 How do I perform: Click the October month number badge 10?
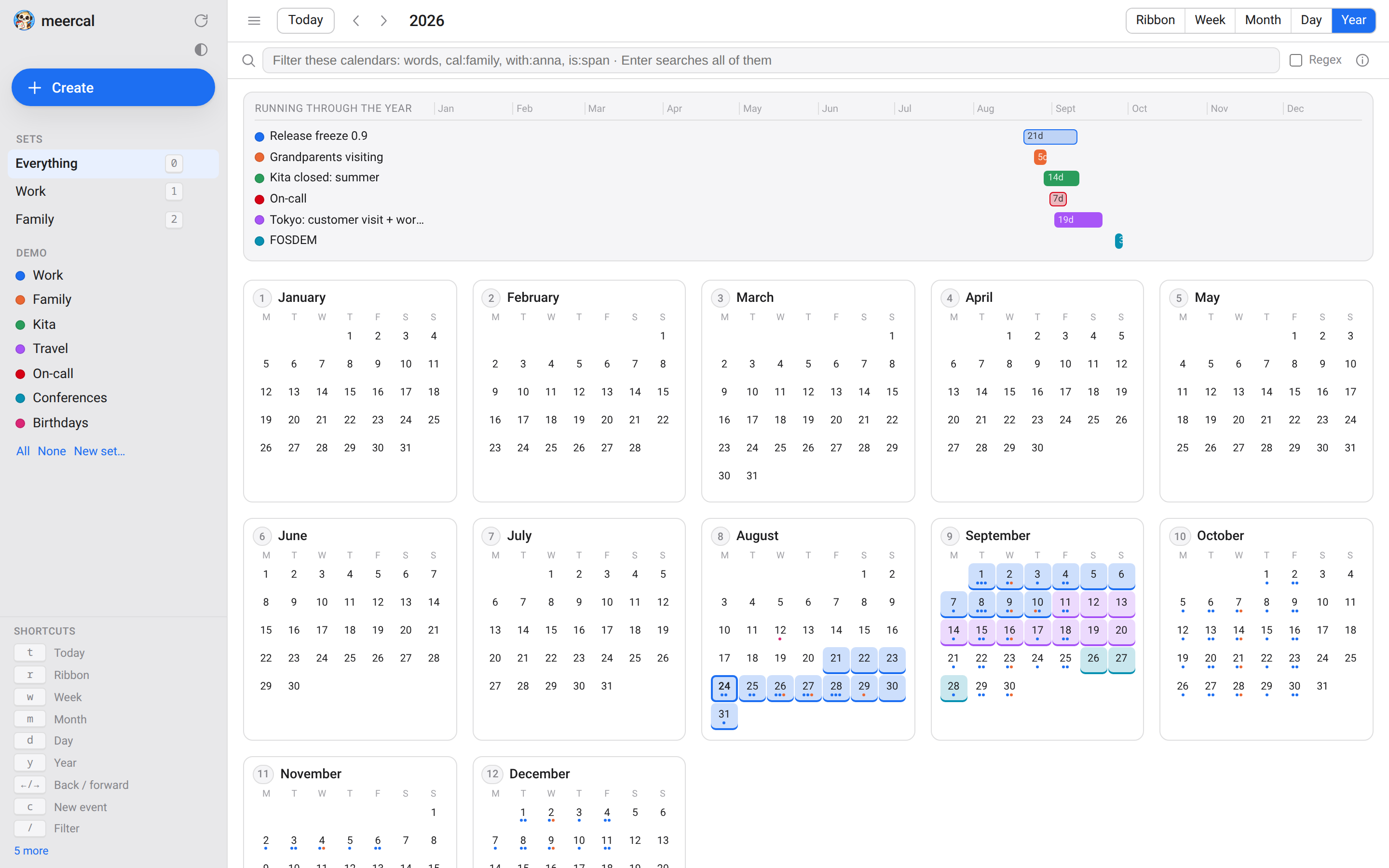click(x=1180, y=536)
